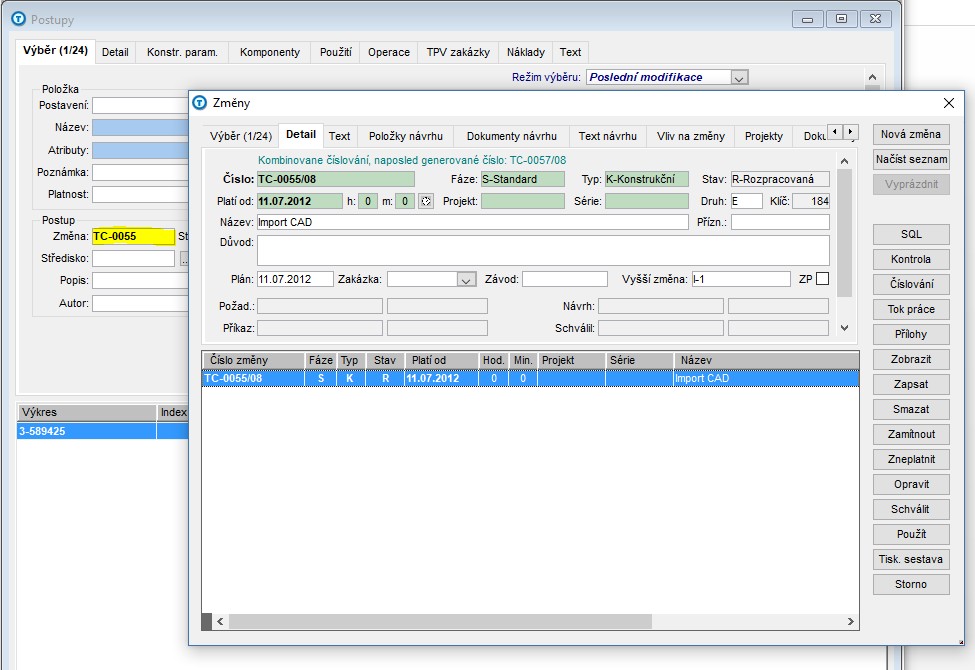
Task: Toggle the ZP checkbox
Action: click(823, 279)
